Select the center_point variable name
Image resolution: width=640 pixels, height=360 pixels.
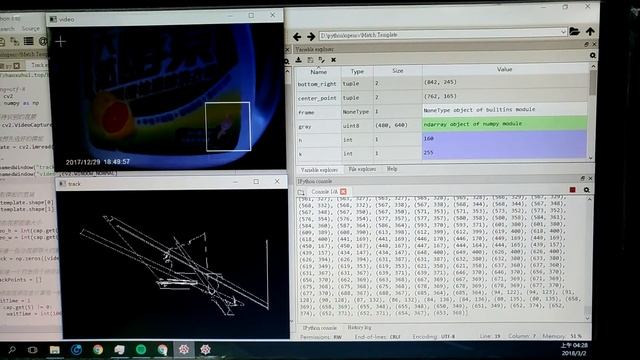[x=317, y=98]
